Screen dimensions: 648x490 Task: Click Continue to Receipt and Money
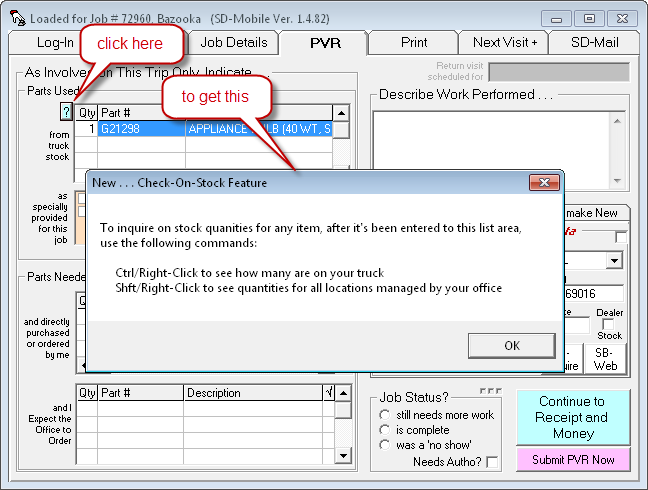572,417
